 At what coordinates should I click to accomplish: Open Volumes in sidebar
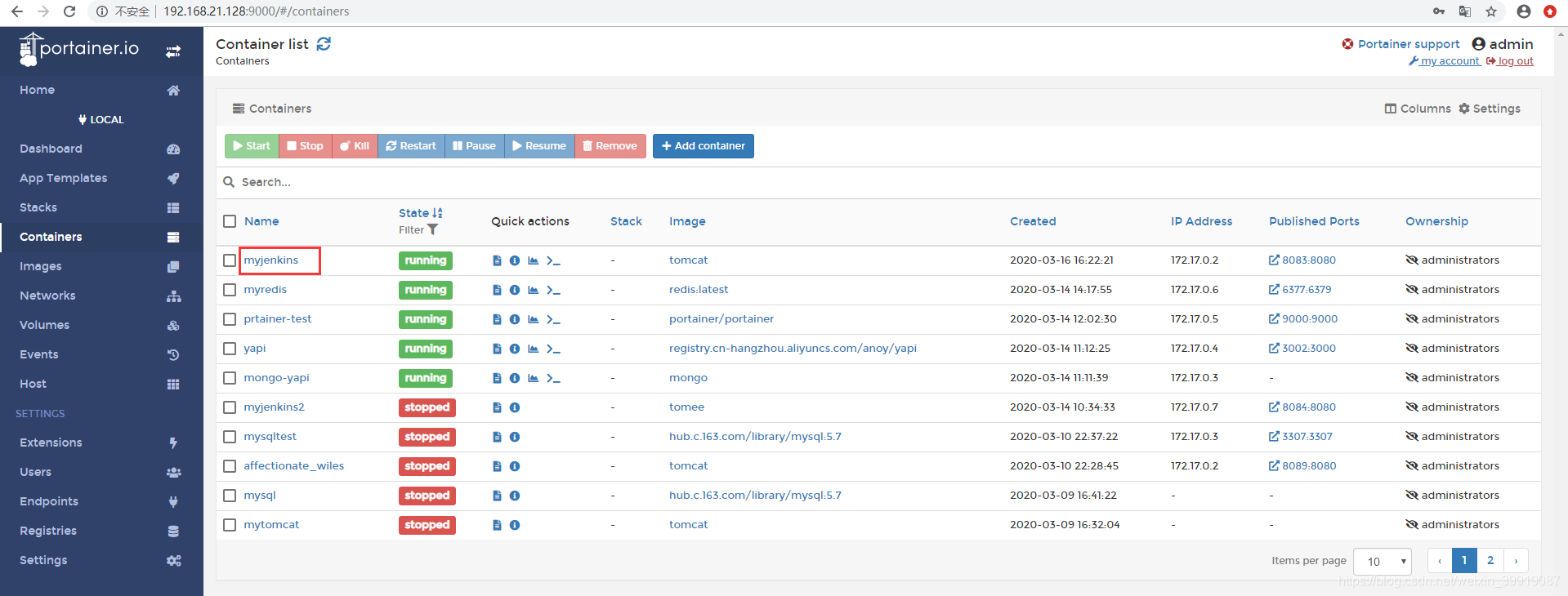[x=101, y=325]
